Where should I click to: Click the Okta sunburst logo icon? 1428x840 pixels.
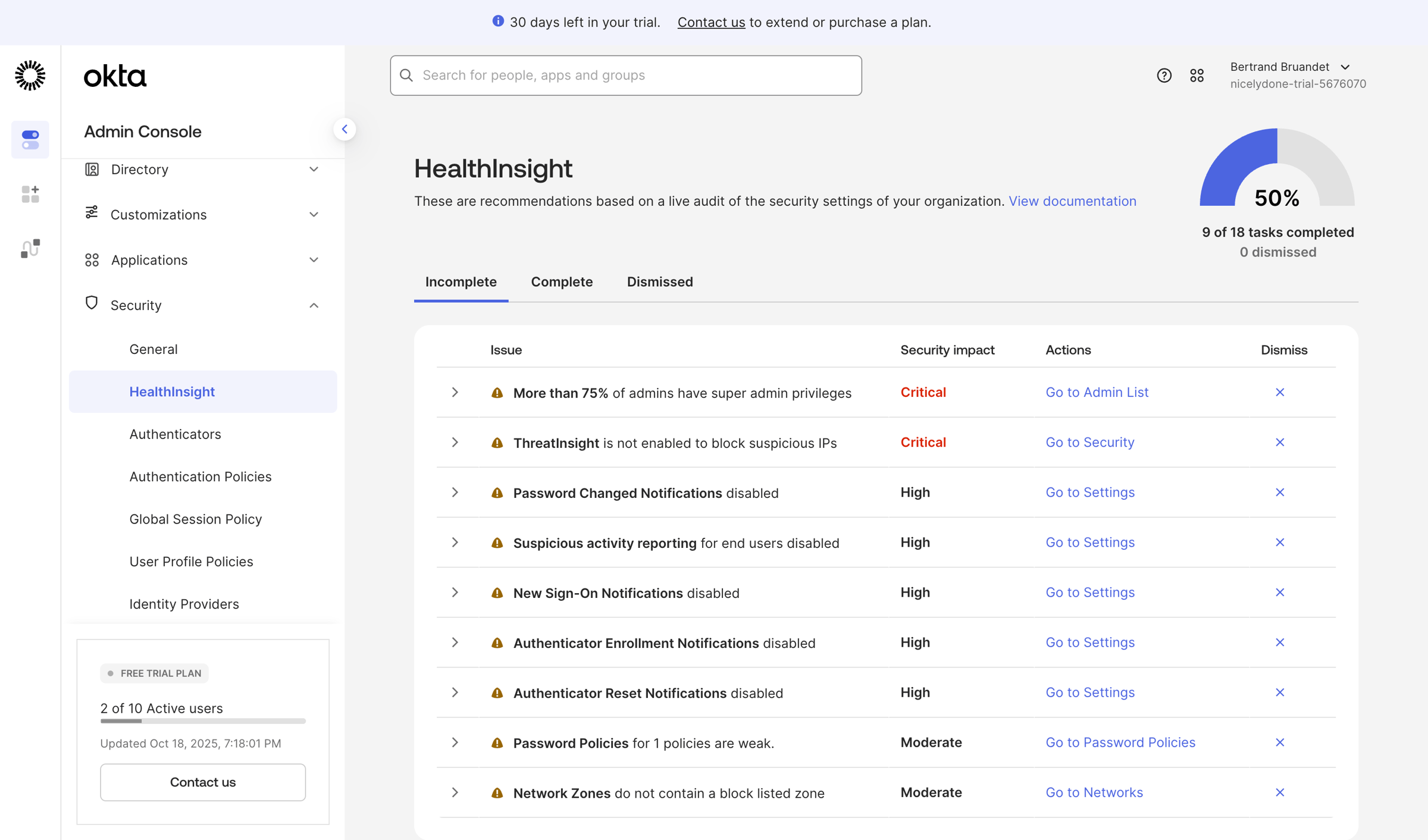30,76
